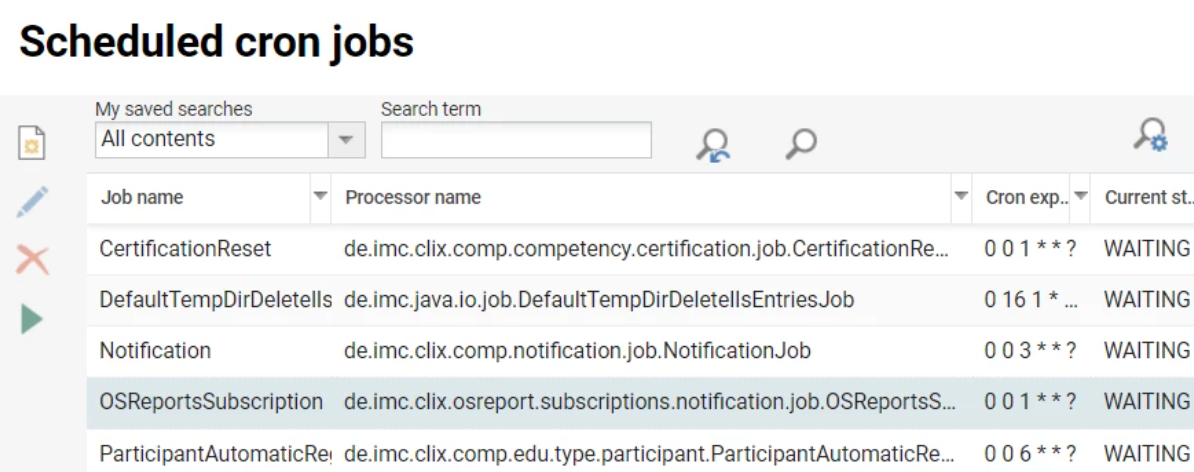Select the Notification job row
Screen dimensions: 1194x472
pyautogui.click(x=156, y=351)
